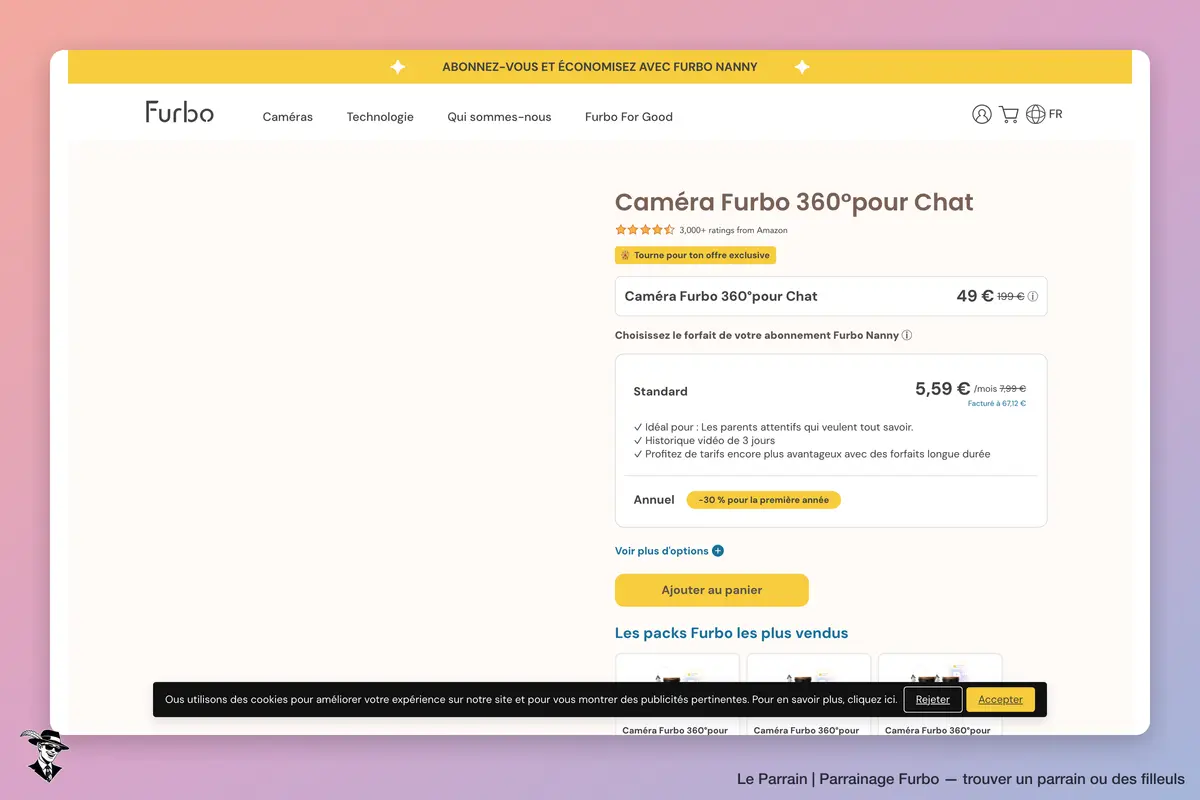The height and width of the screenshot is (800, 1200).
Task: Click the -30 % pour la première année badge
Action: 764,500
